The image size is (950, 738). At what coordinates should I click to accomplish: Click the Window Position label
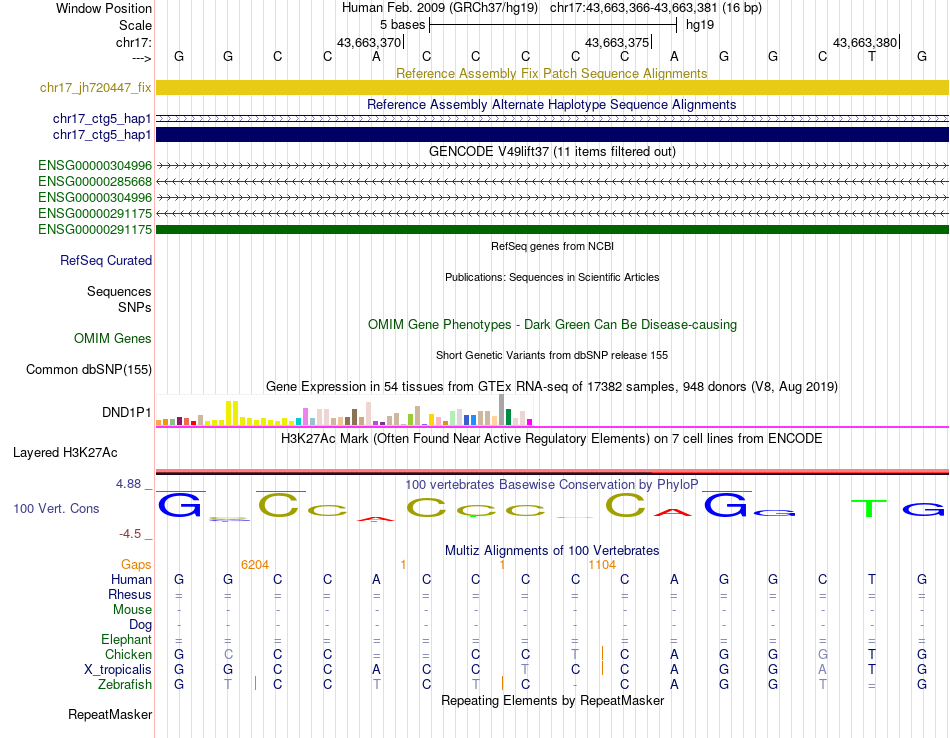click(x=104, y=8)
